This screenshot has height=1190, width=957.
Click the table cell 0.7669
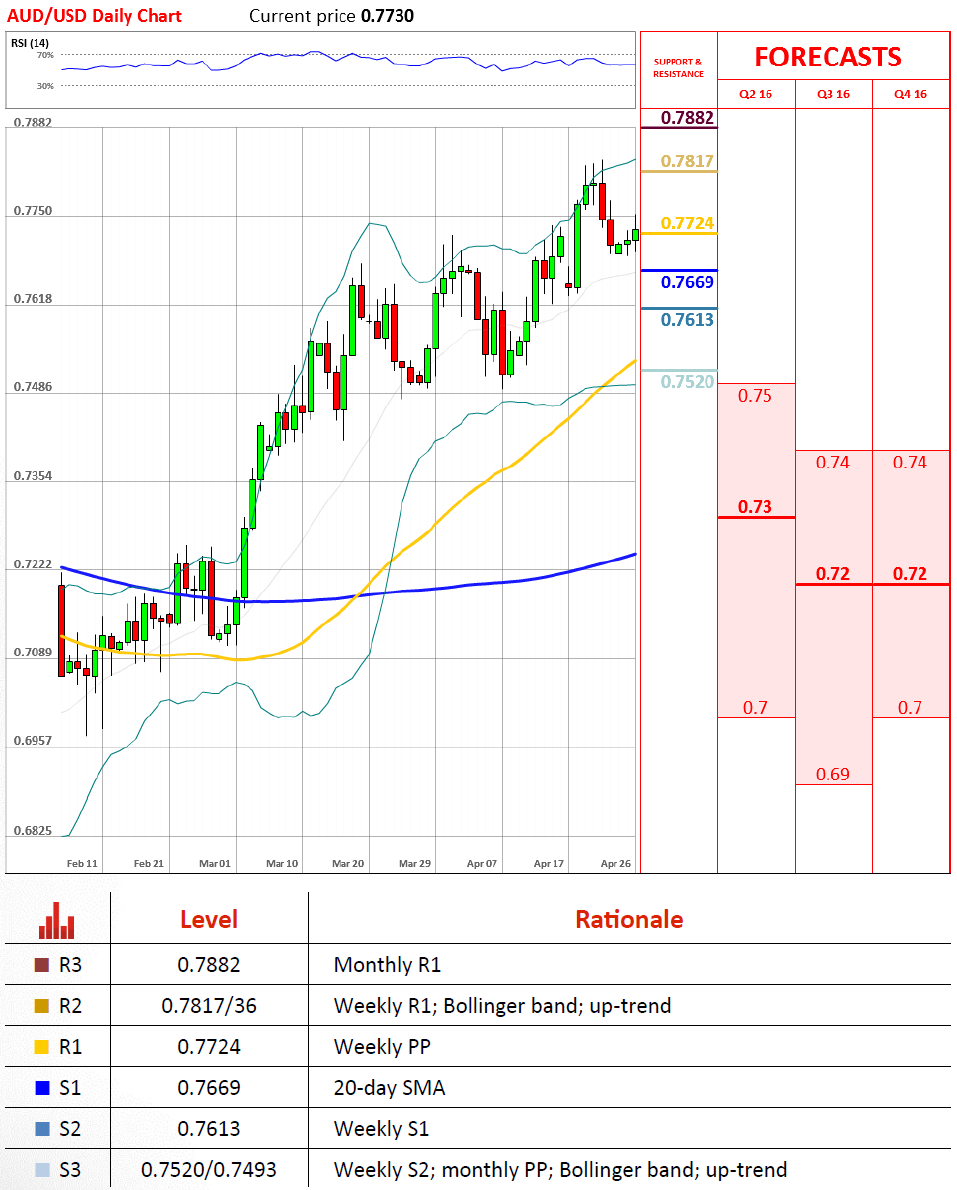(x=209, y=1088)
